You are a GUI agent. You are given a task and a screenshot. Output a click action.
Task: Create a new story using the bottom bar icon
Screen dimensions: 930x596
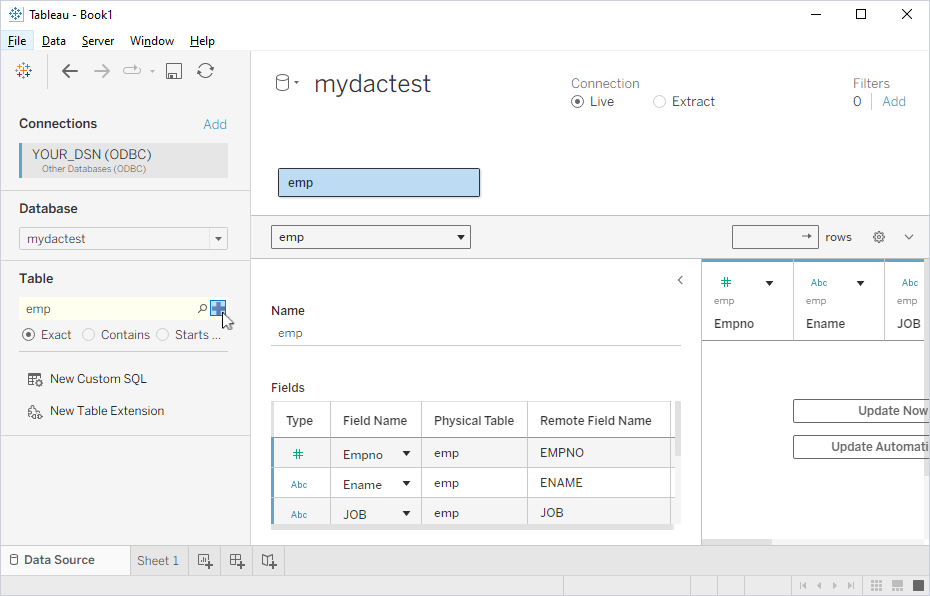pos(268,561)
